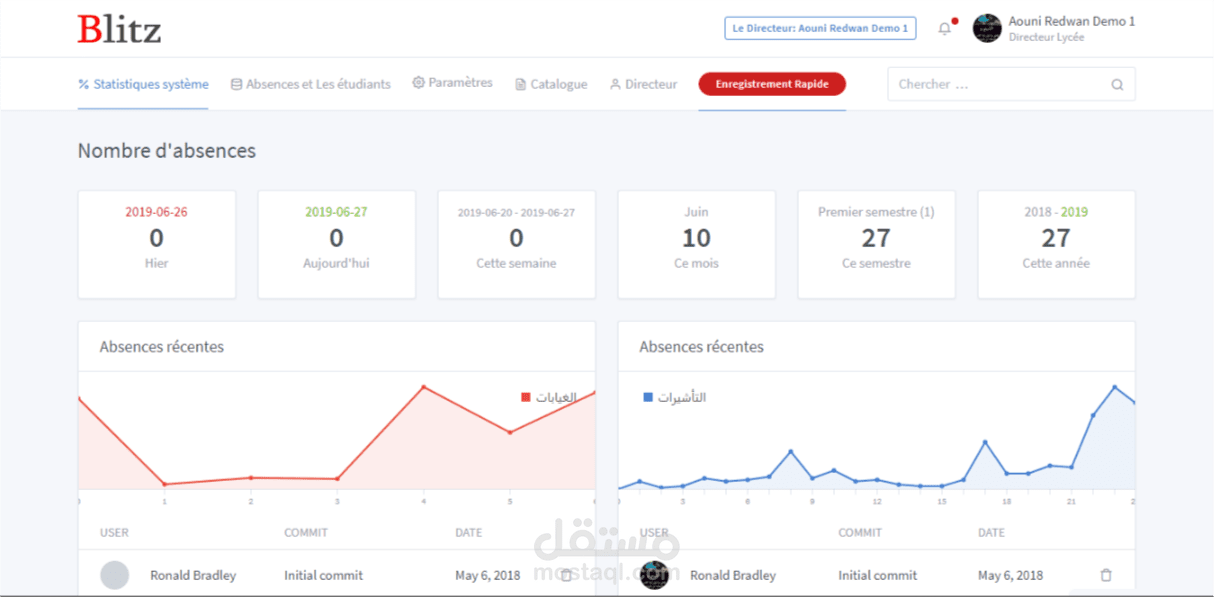Focus the Chercher search field

[1011, 84]
